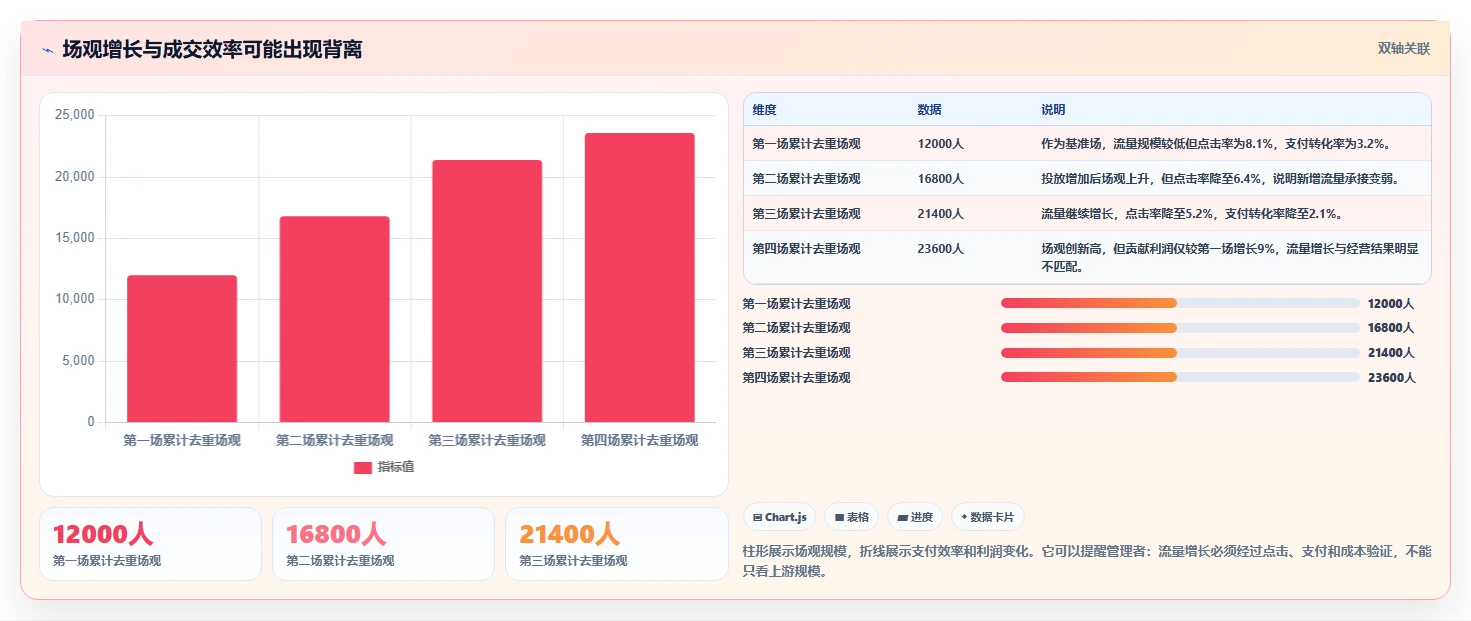Click the 21400人 cell in the table
The width and height of the screenshot is (1471, 621).
tap(940, 214)
